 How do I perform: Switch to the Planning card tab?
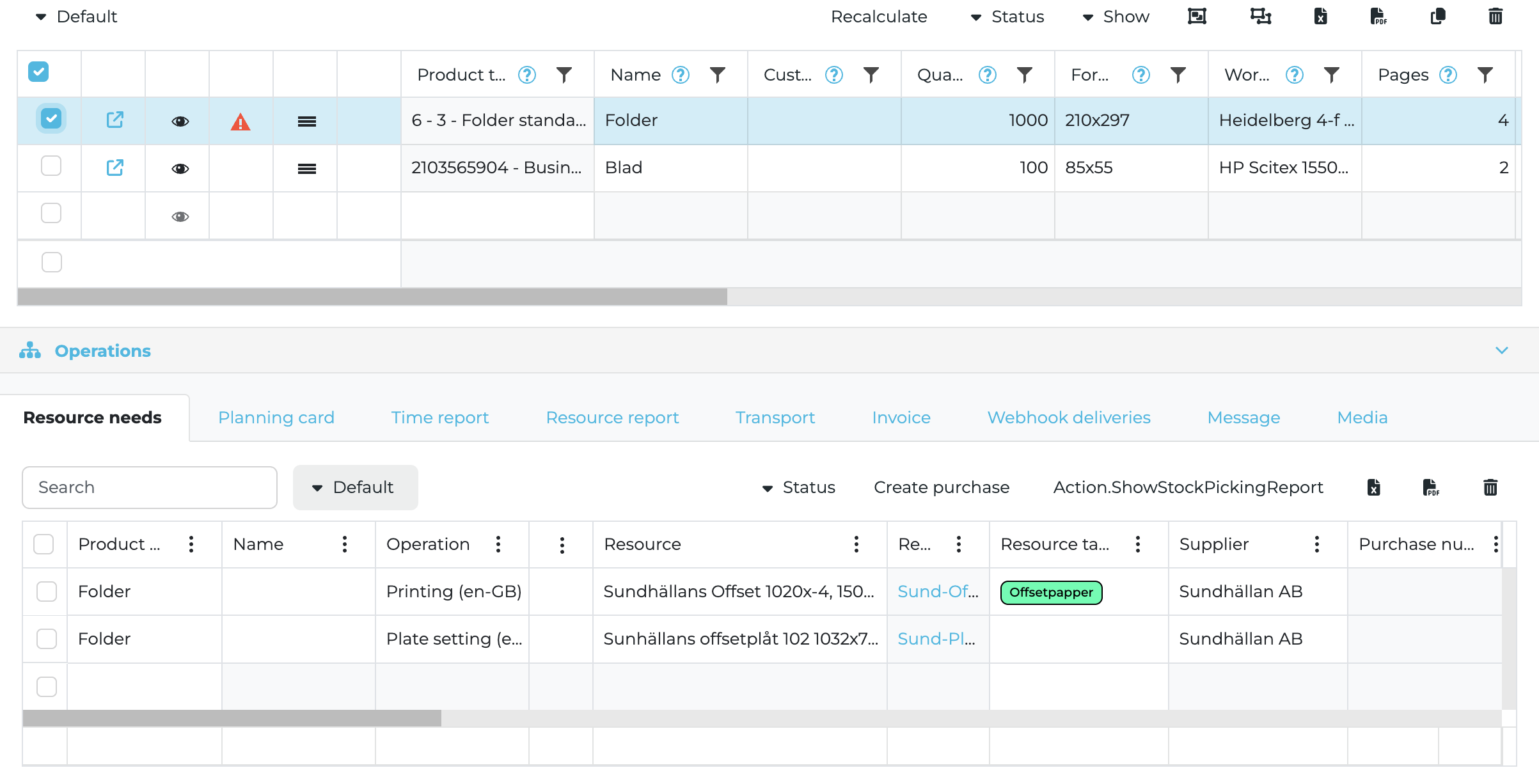(276, 418)
